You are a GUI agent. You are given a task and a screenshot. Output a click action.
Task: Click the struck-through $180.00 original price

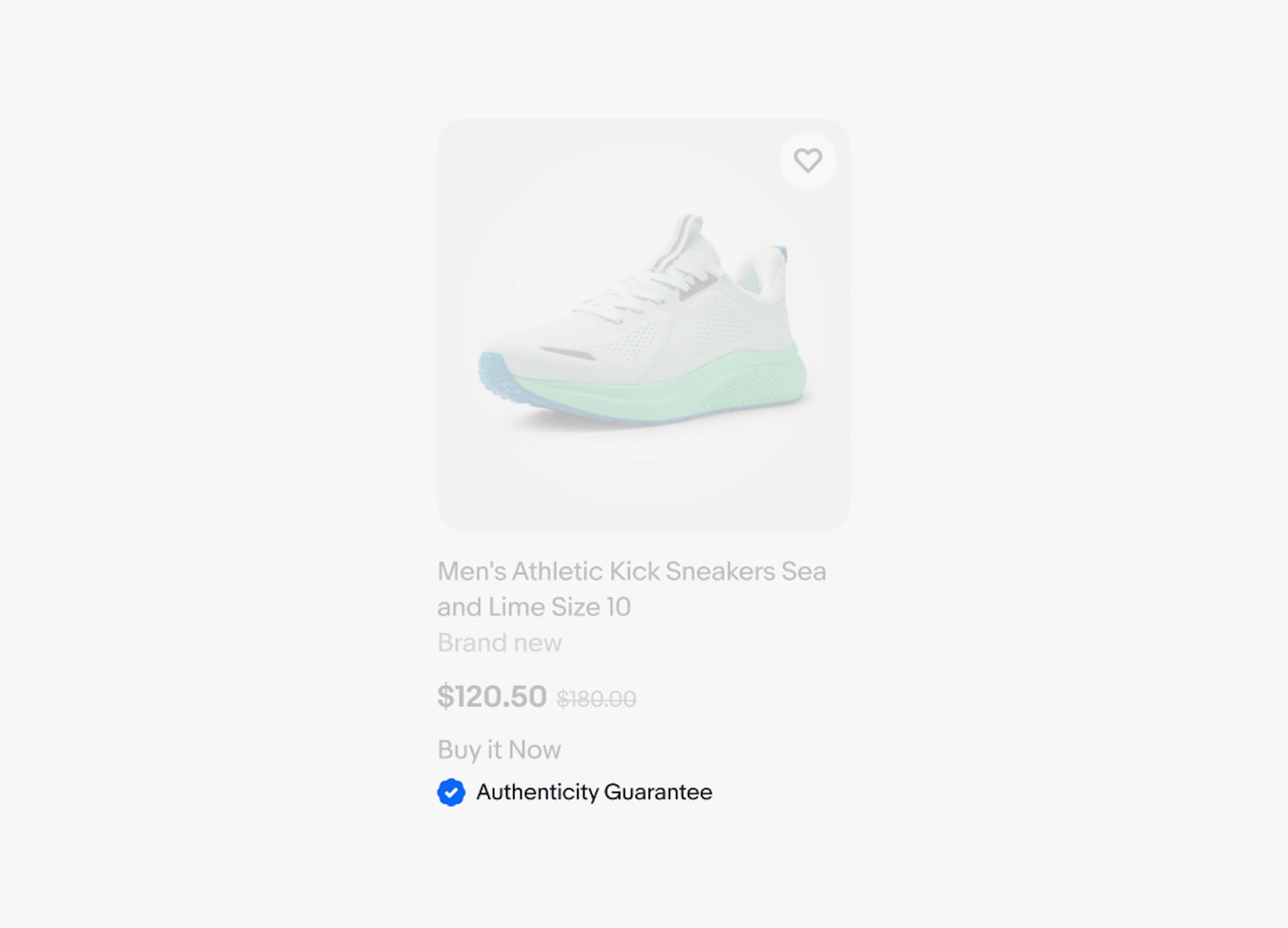click(x=596, y=699)
